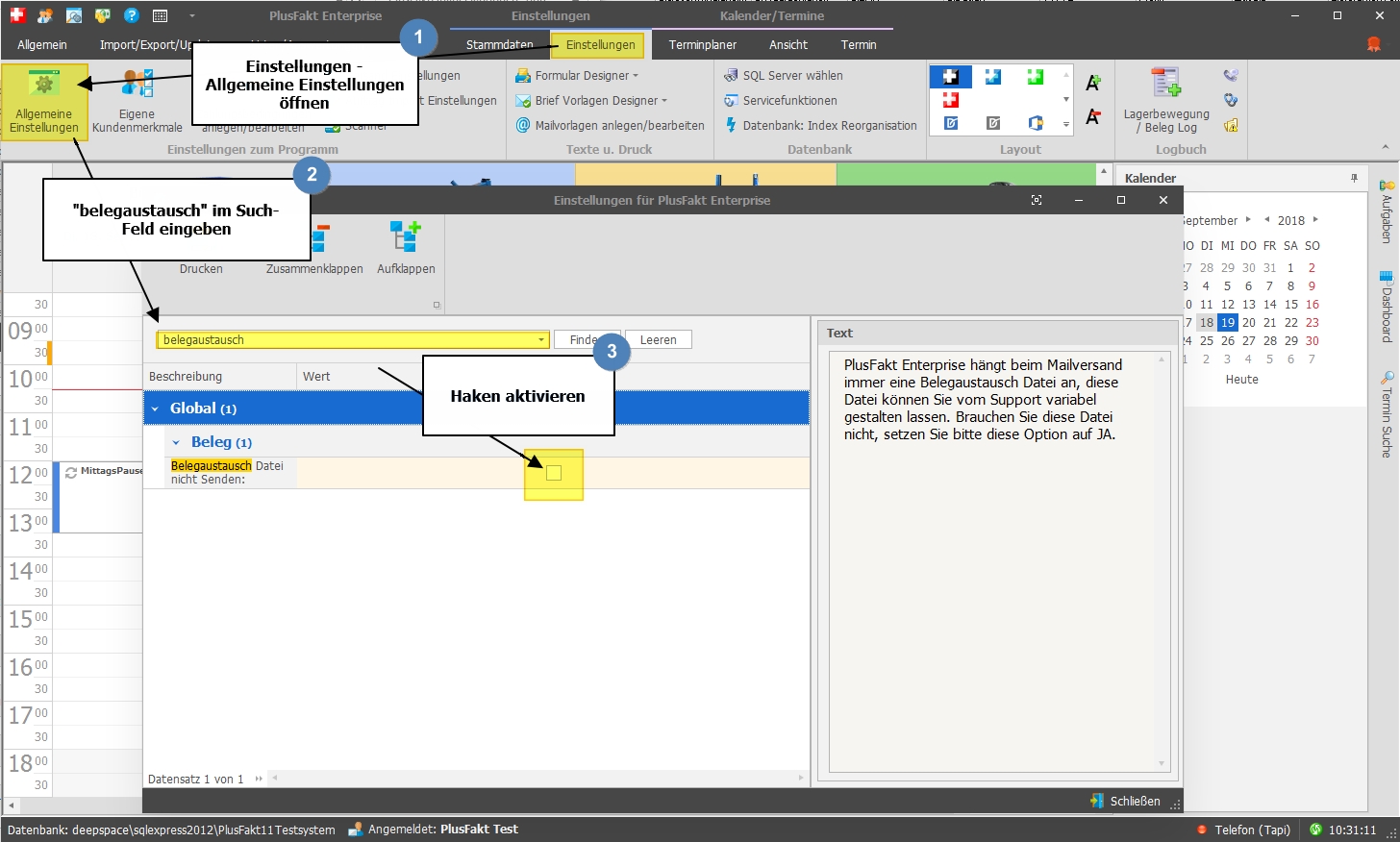Switch to the Allgemein ribbon tab
This screenshot has height=842, width=1400.
click(42, 45)
